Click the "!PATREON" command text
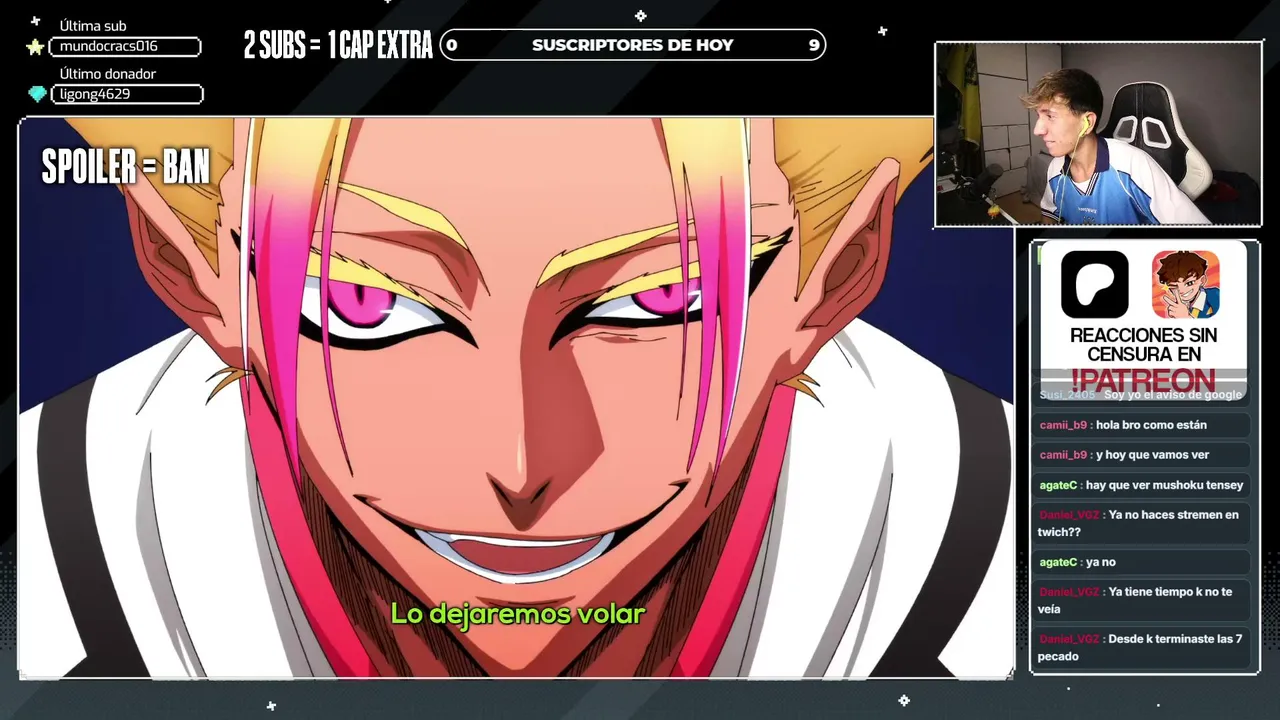The height and width of the screenshot is (720, 1280). (1143, 381)
